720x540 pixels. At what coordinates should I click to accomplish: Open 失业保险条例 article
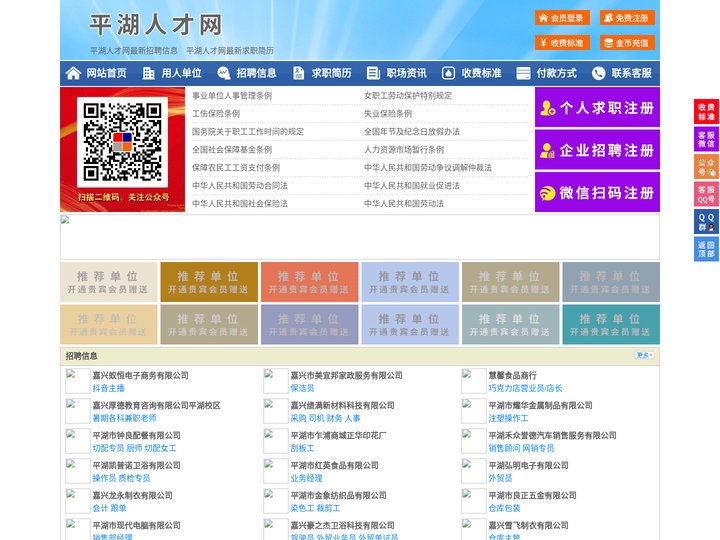click(x=388, y=113)
